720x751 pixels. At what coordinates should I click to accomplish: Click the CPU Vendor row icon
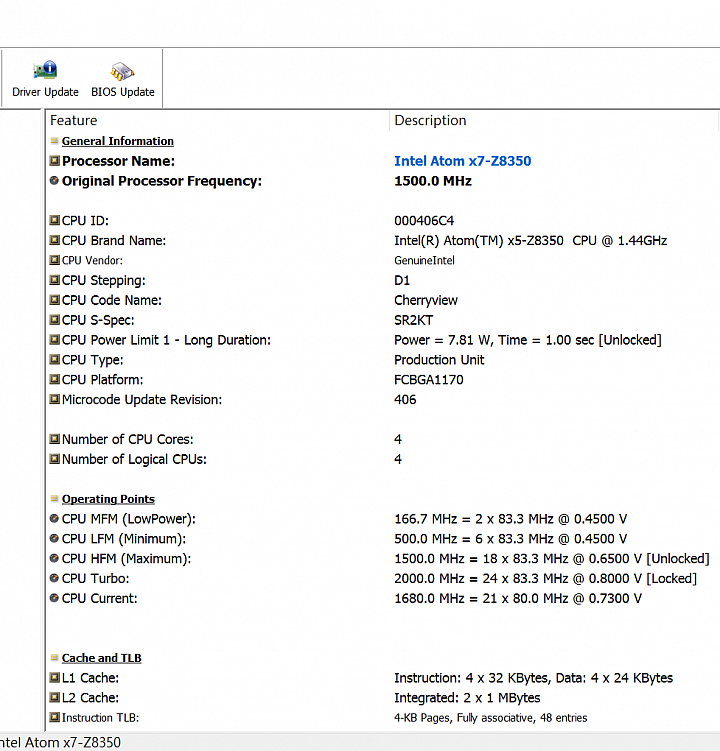click(x=55, y=260)
